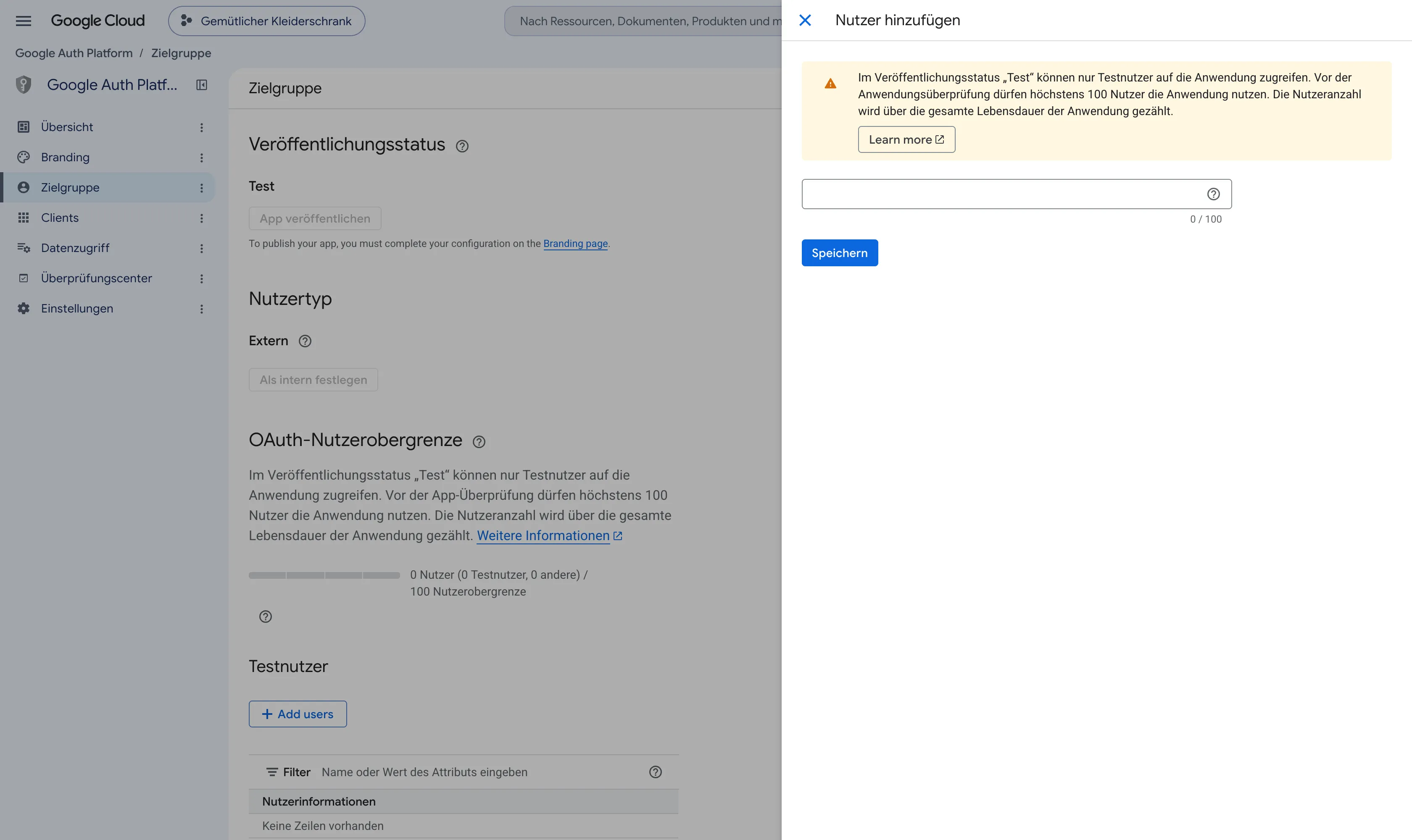Viewport: 1412px width, 840px height.
Task: Click the Zielgruppe person icon
Action: pos(23,187)
